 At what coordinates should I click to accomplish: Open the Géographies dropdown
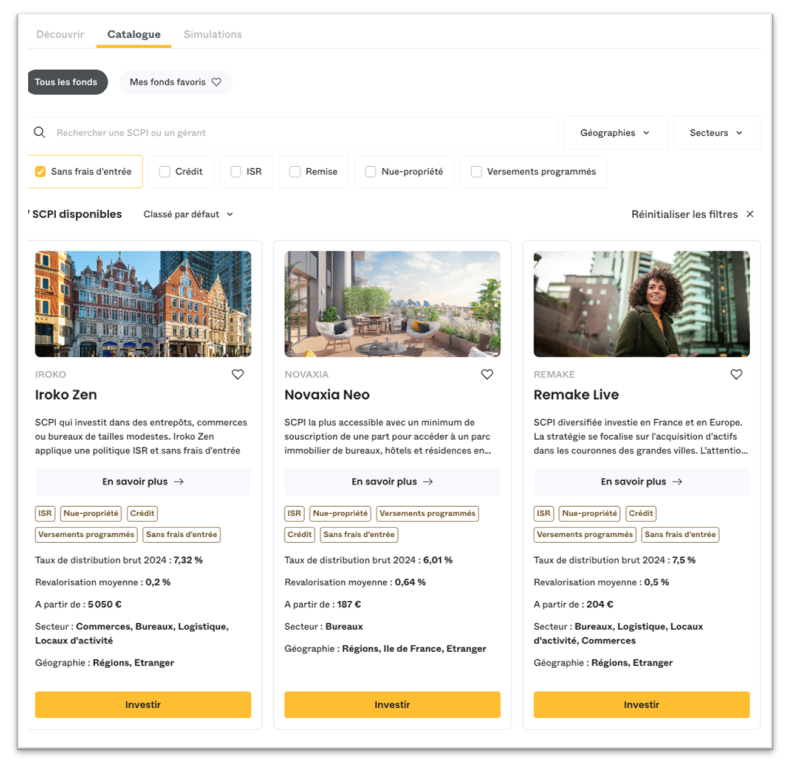click(x=615, y=133)
